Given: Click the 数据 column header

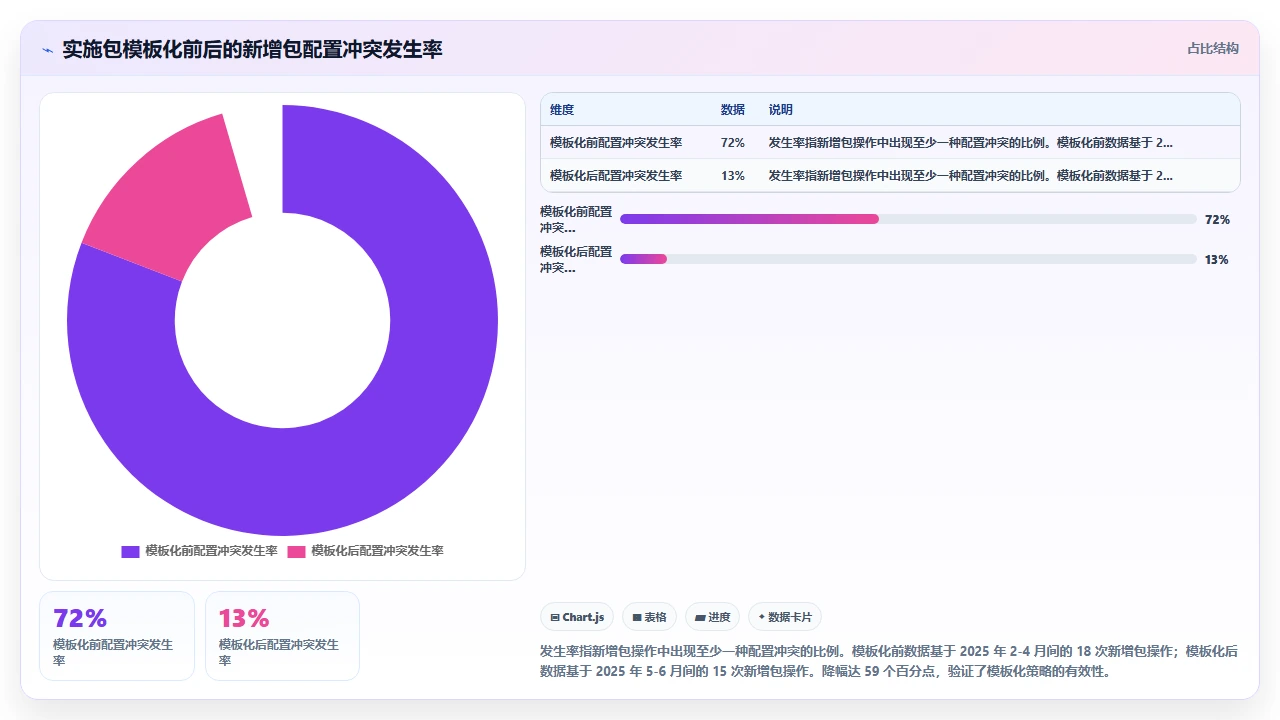Looking at the screenshot, I should click(x=733, y=110).
